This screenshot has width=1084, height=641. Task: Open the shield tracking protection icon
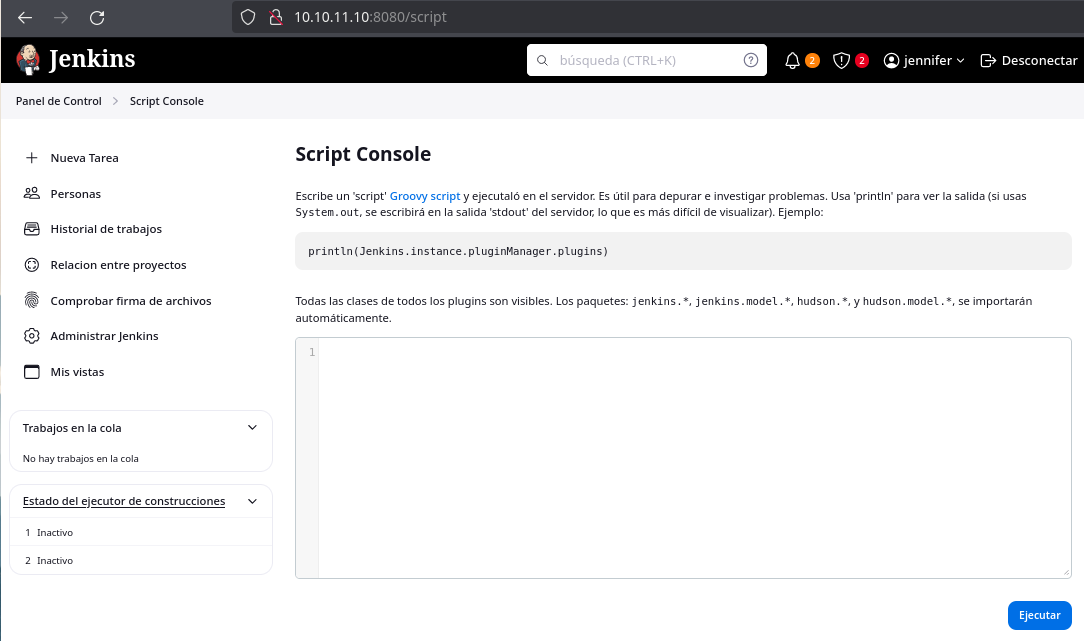tap(247, 17)
